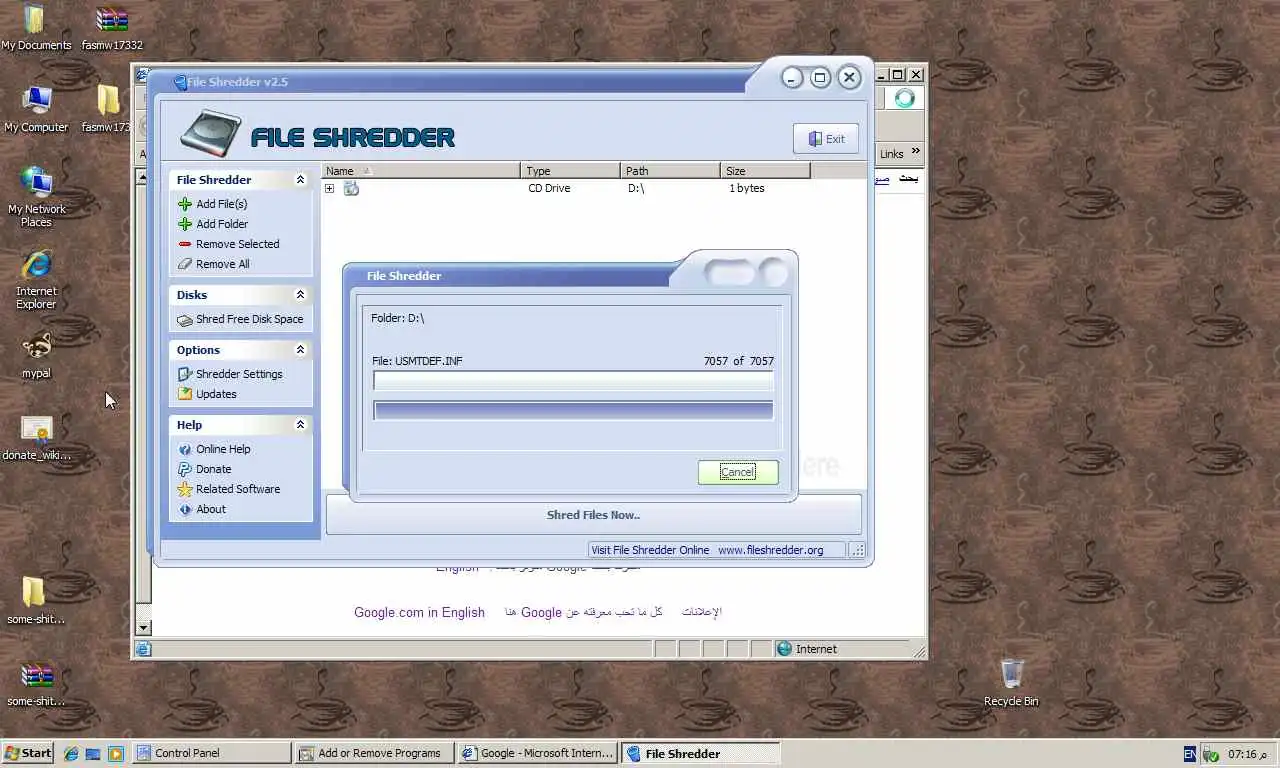
Task: Choose Shred Free Disk Space
Action: coord(249,319)
